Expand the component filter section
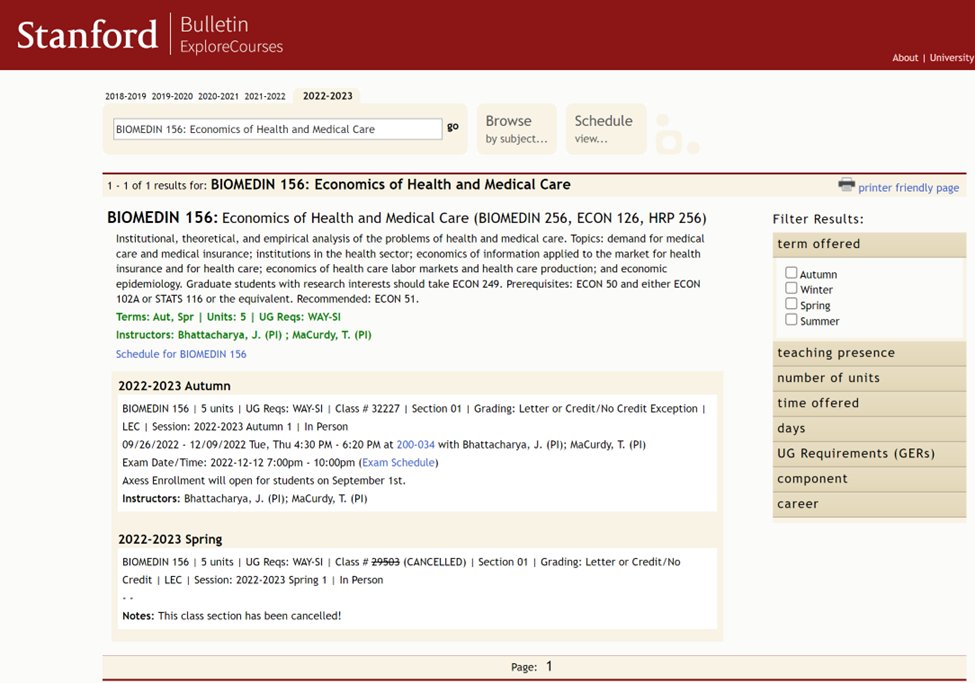 [869, 479]
